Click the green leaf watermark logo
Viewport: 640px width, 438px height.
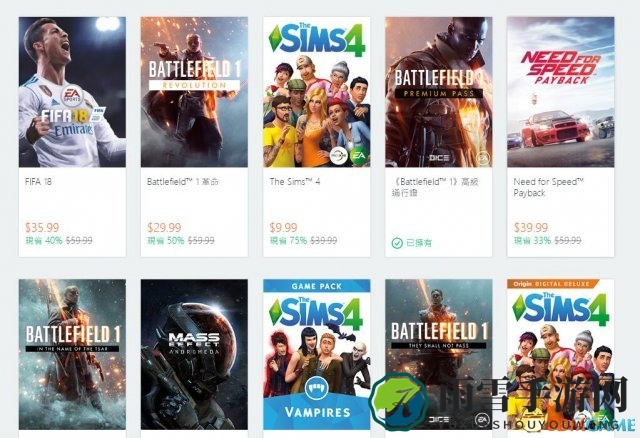[399, 402]
